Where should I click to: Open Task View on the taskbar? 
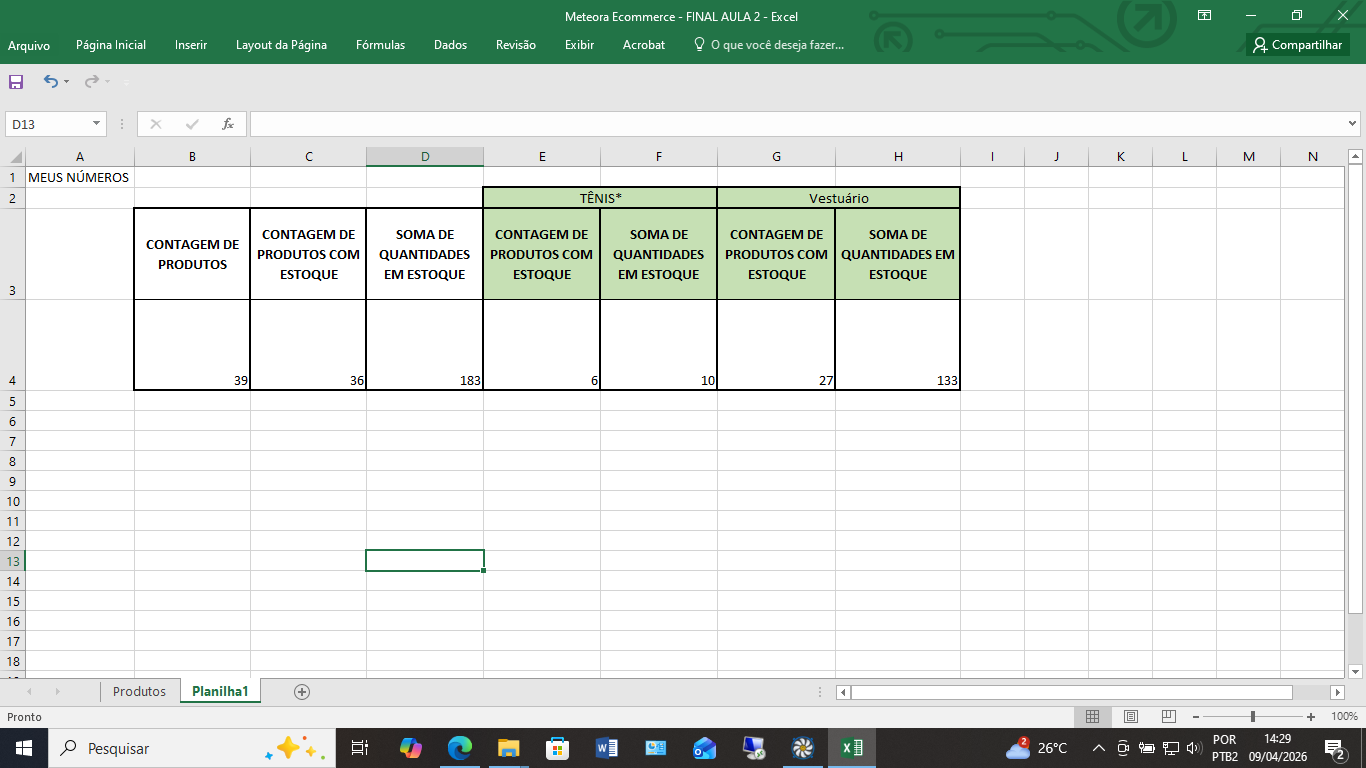point(360,748)
